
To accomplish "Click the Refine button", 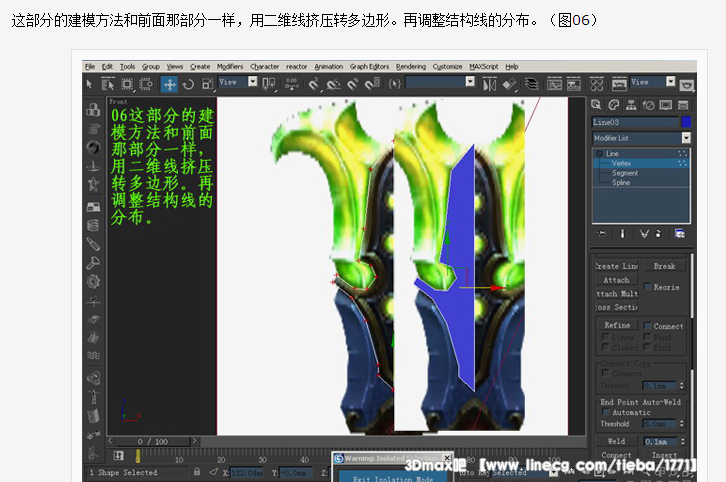I will click(617, 325).
